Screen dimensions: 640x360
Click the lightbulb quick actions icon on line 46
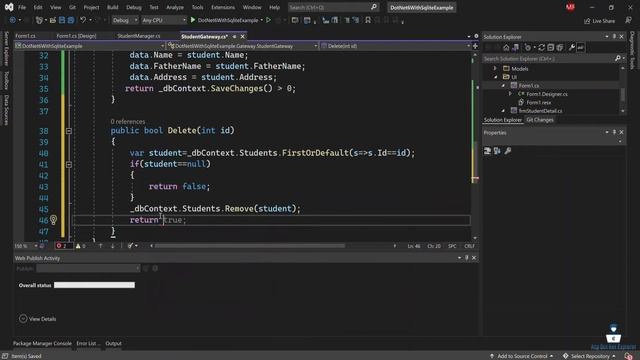pos(53,220)
